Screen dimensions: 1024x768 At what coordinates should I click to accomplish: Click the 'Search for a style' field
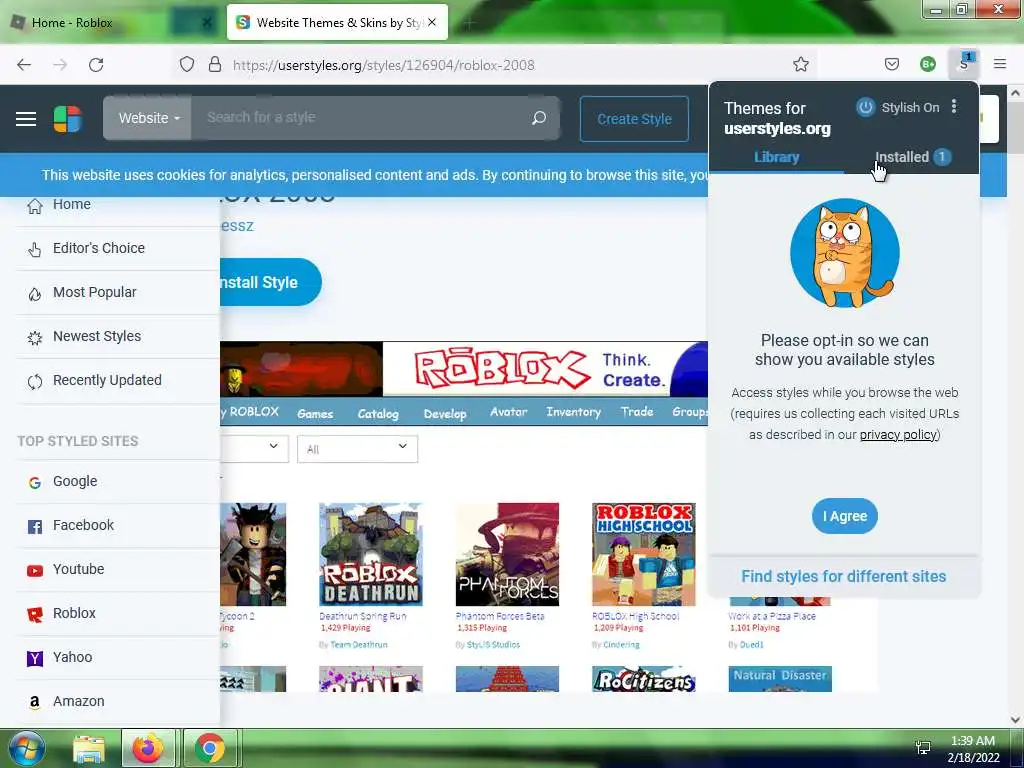tap(363, 118)
